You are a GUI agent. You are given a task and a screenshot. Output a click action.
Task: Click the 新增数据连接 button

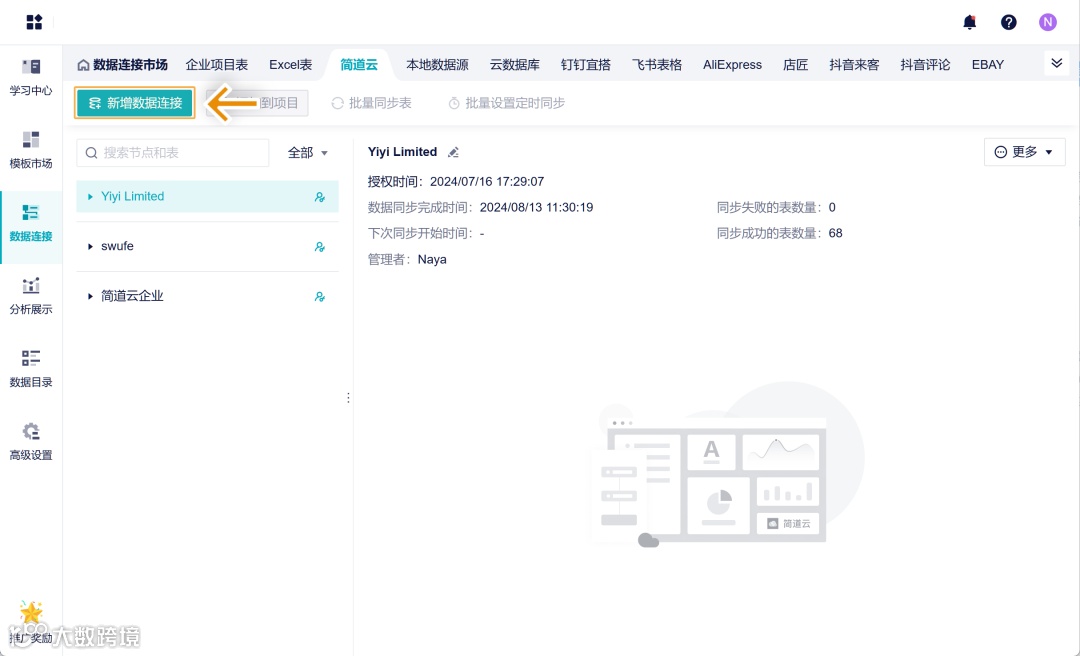tap(134, 102)
